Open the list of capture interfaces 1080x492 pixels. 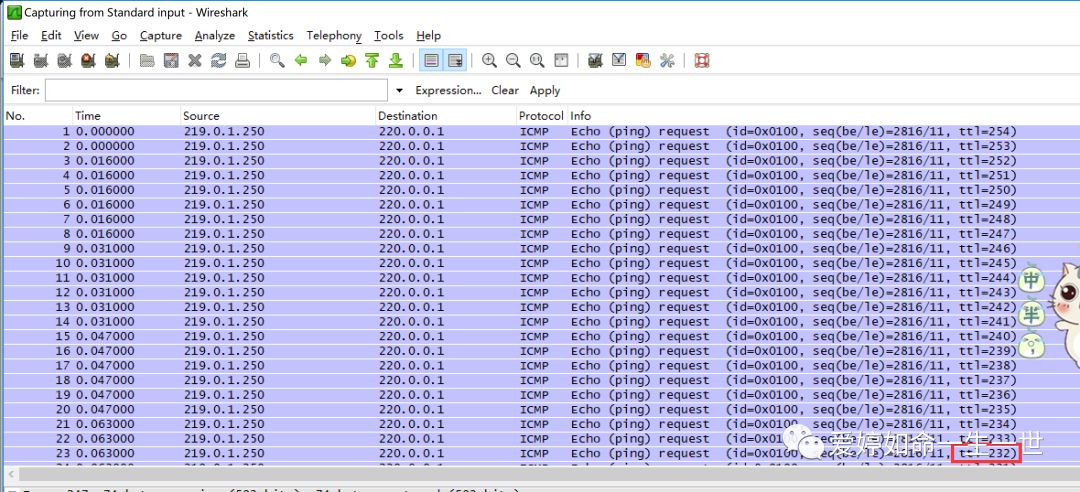(17, 61)
